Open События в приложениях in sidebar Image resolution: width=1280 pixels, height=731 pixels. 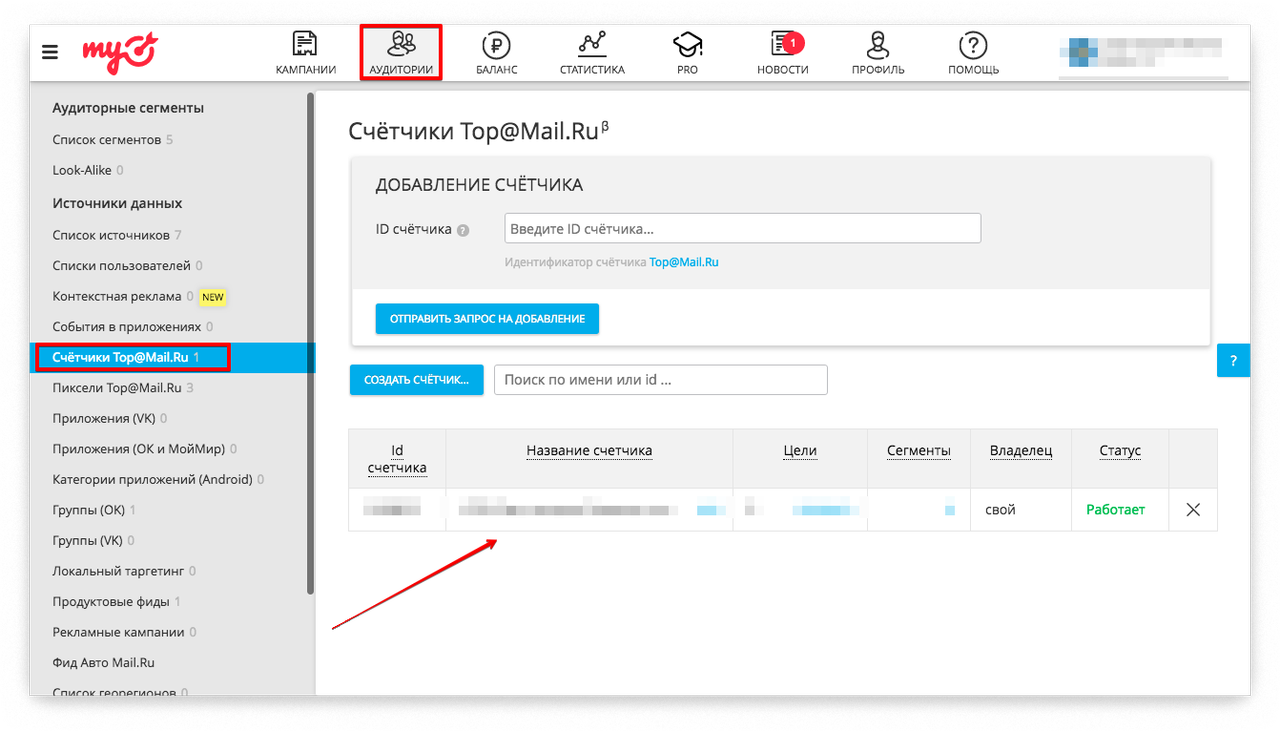pos(132,327)
